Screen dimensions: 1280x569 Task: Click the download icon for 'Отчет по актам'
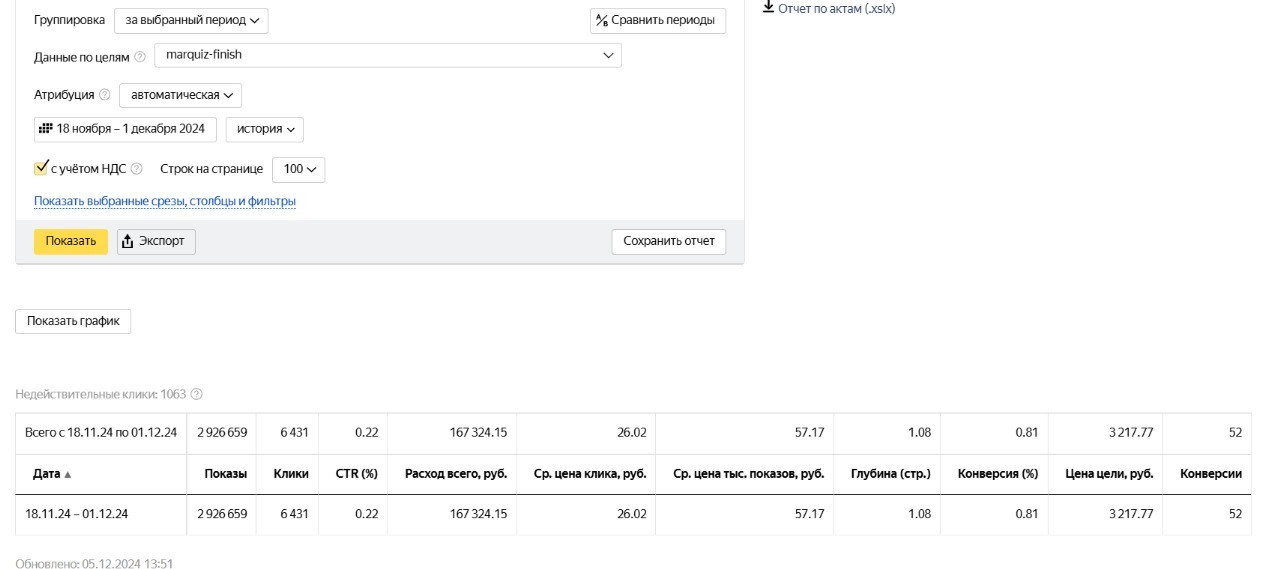pos(768,7)
